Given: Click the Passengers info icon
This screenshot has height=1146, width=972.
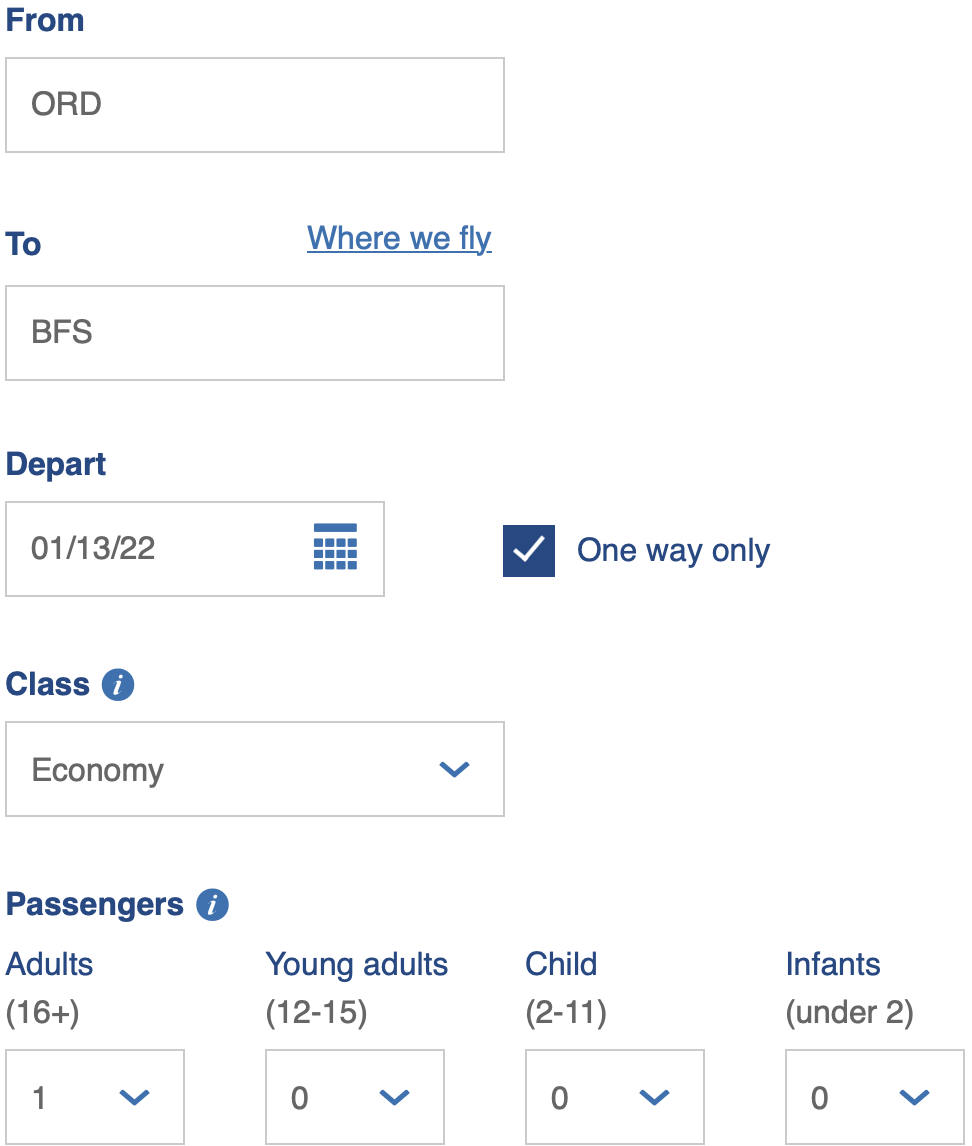Looking at the screenshot, I should 213,905.
